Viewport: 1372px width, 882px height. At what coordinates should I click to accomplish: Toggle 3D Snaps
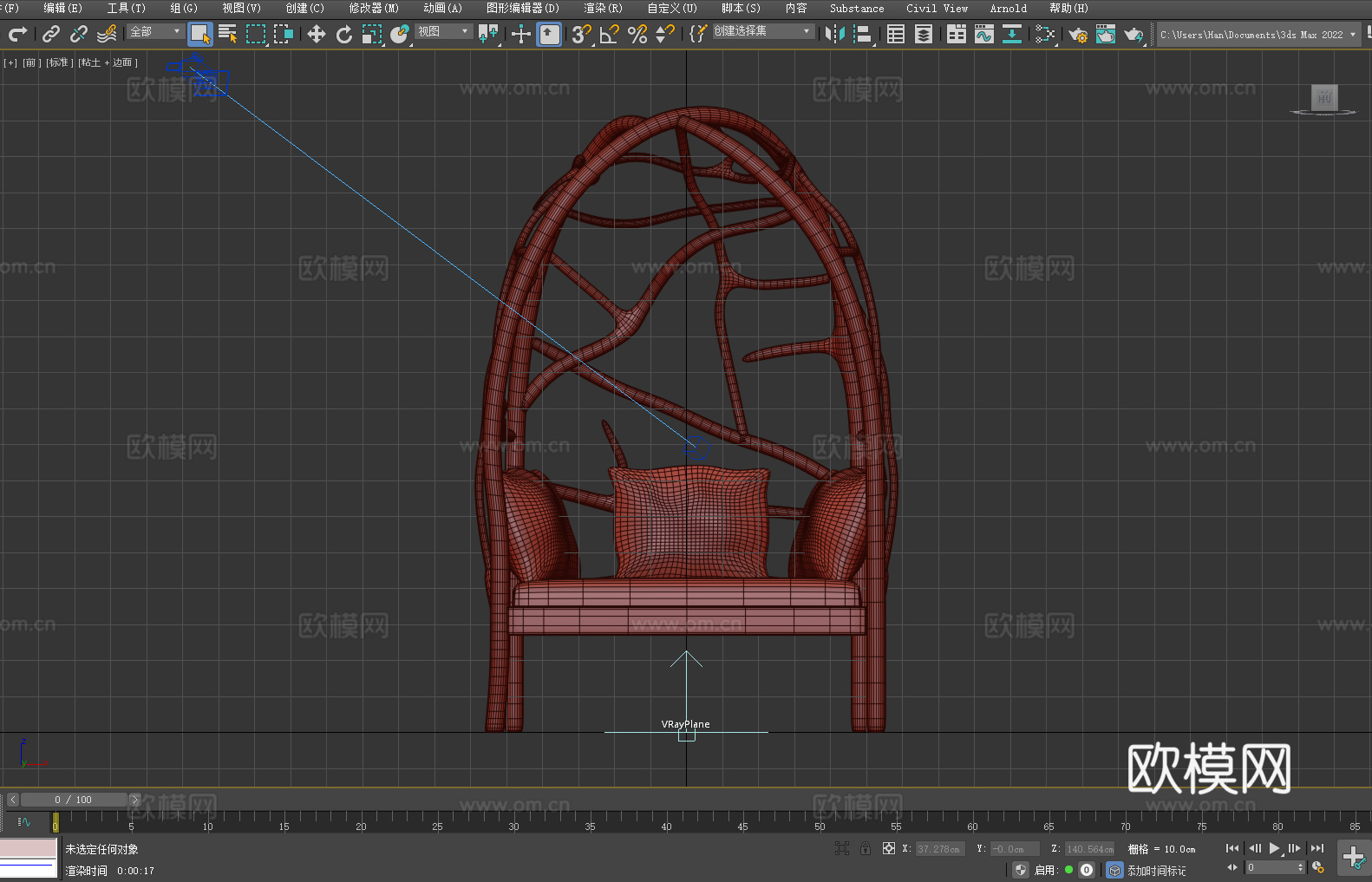click(582, 34)
